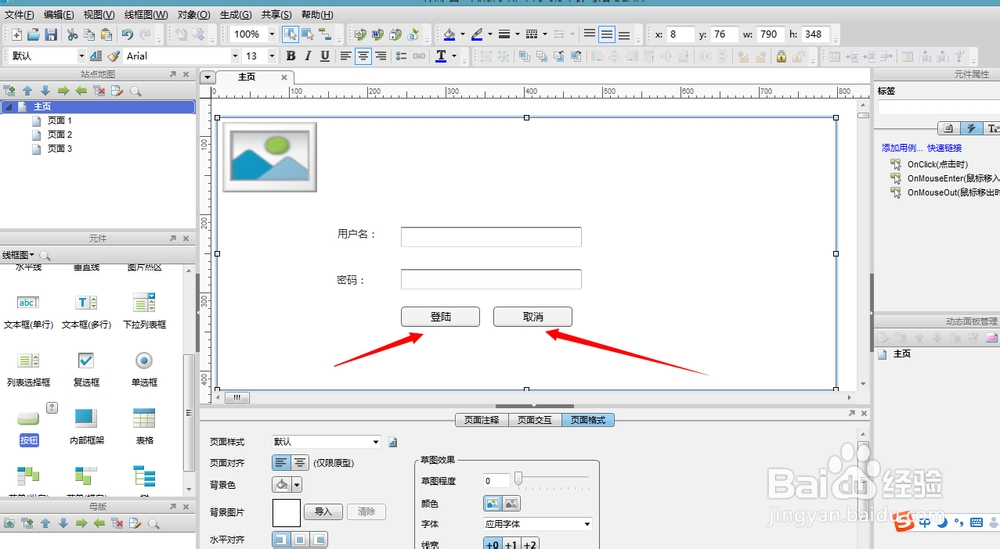
Task: Enable select intersected mode icon
Action: [291, 34]
